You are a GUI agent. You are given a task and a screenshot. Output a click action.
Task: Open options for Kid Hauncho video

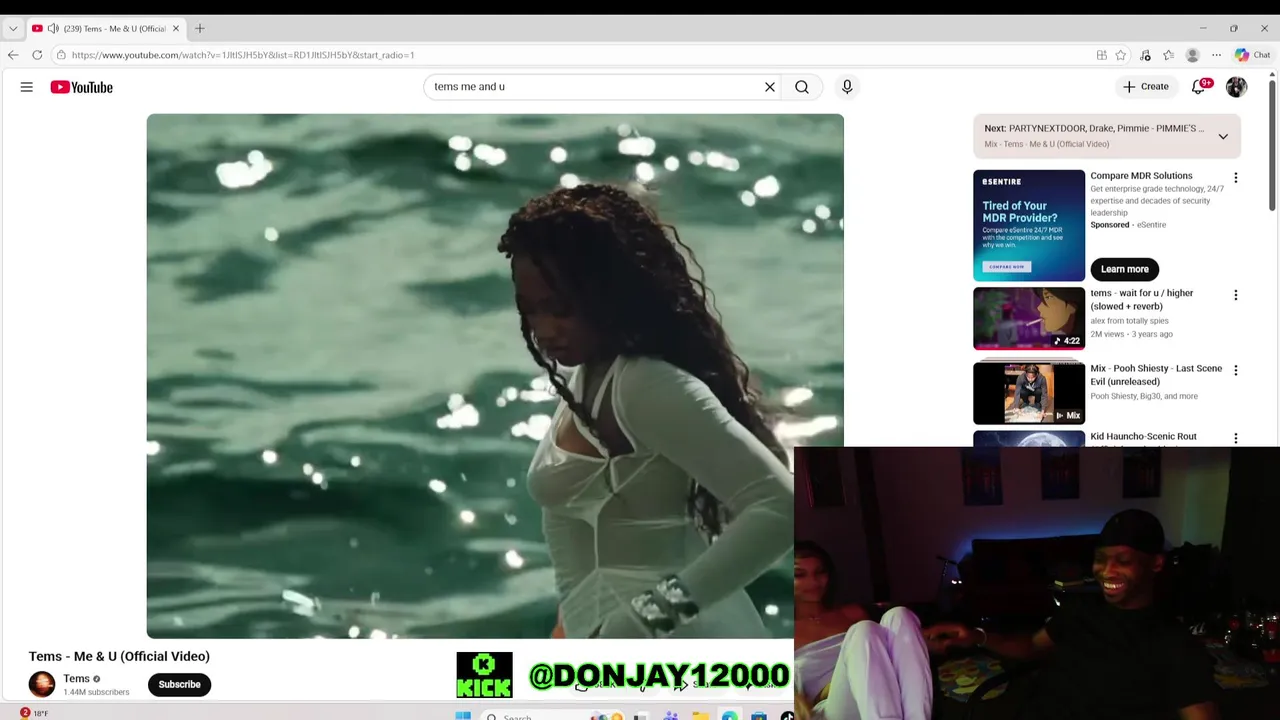point(1236,438)
